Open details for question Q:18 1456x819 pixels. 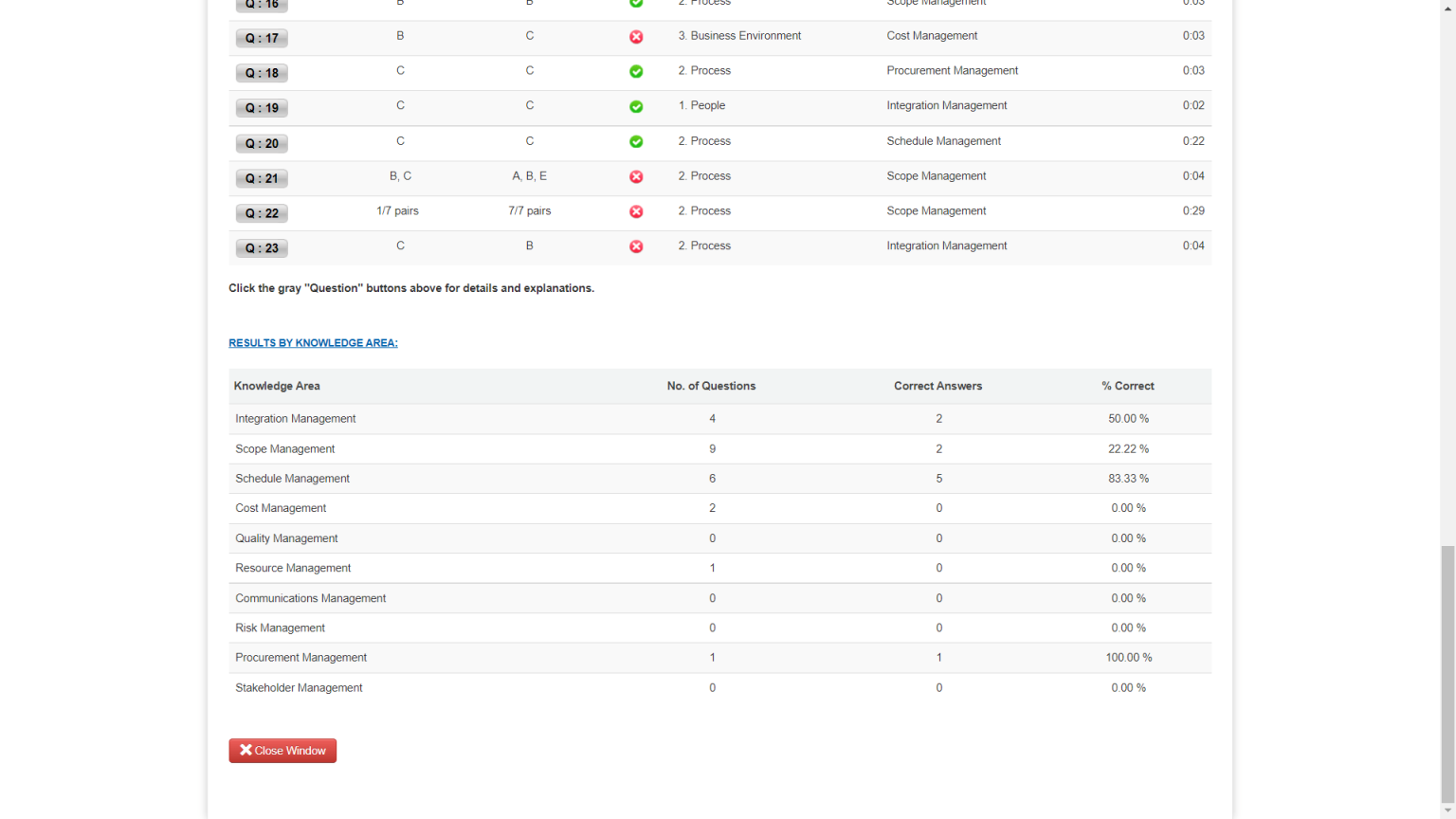point(262,74)
